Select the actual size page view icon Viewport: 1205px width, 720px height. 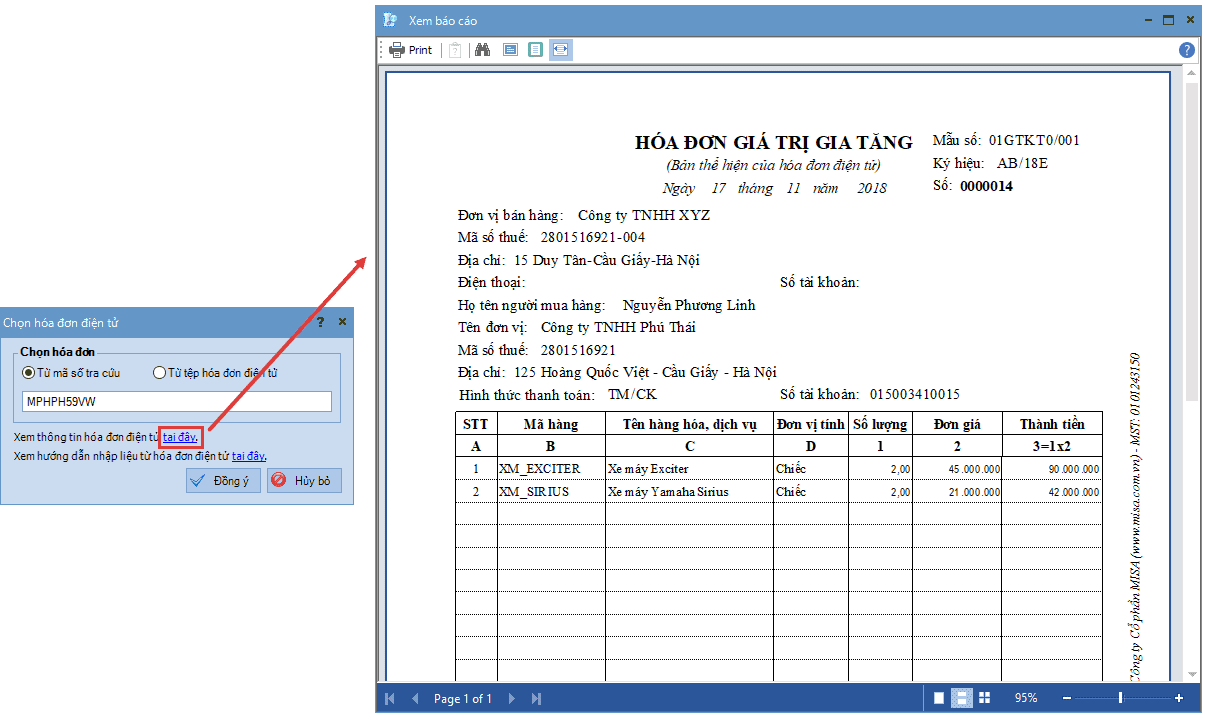(510, 50)
